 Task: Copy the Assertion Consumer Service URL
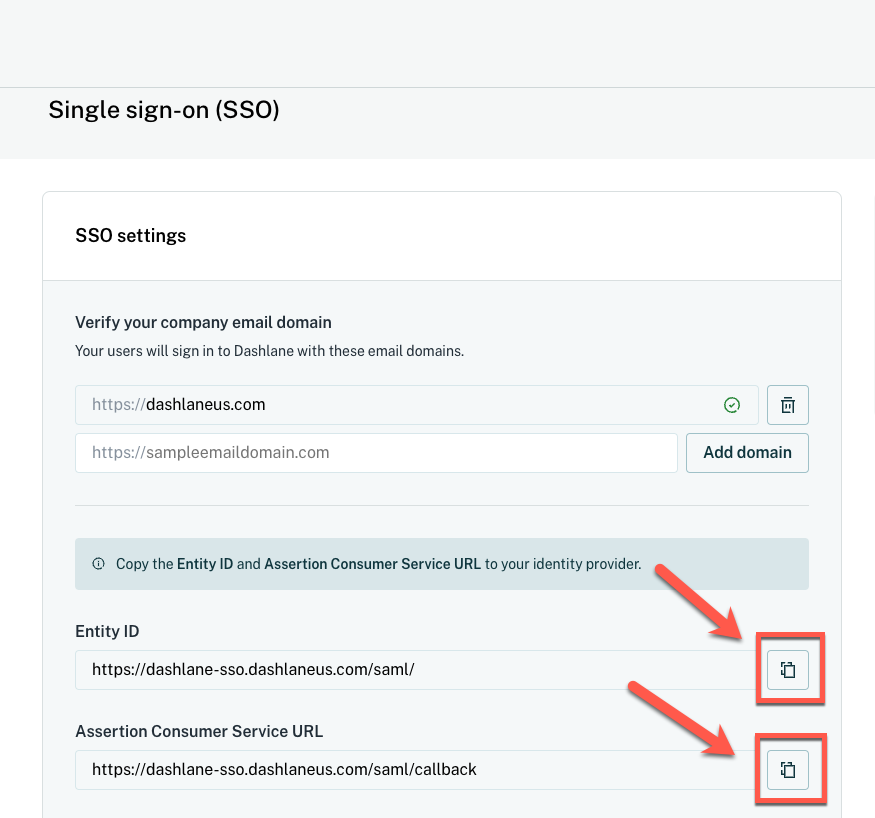[x=787, y=770]
